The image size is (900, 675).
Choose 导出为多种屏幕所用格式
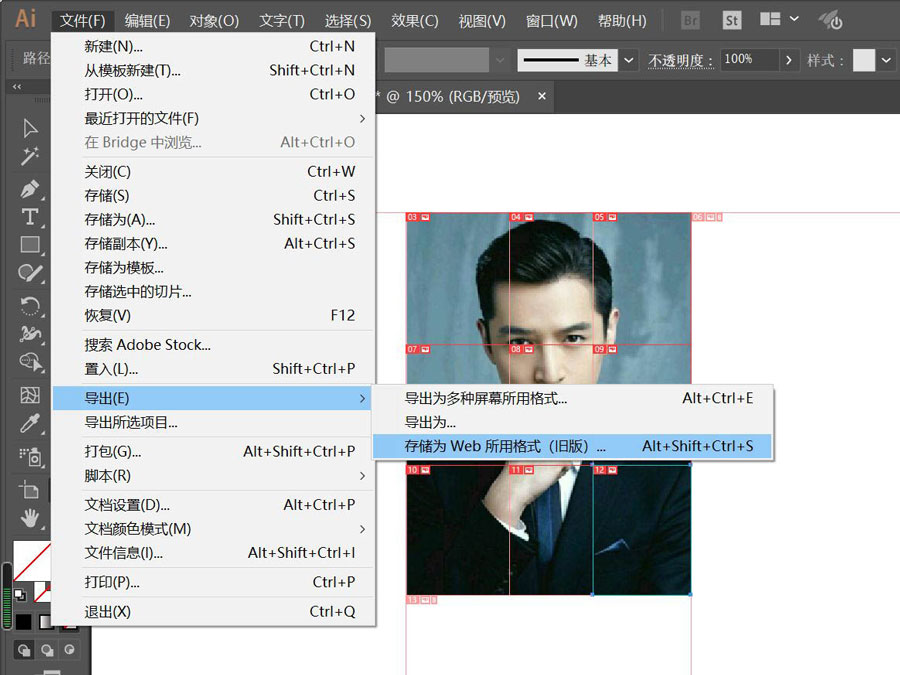572,398
